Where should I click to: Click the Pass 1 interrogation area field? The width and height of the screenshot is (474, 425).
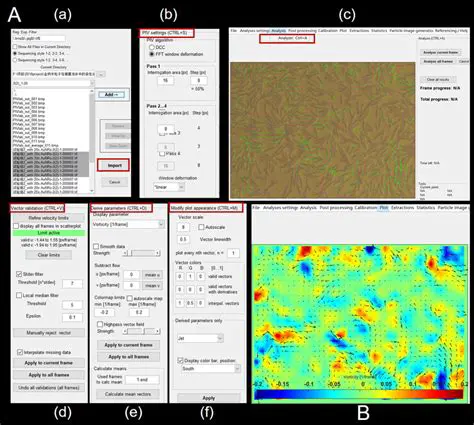(165, 80)
